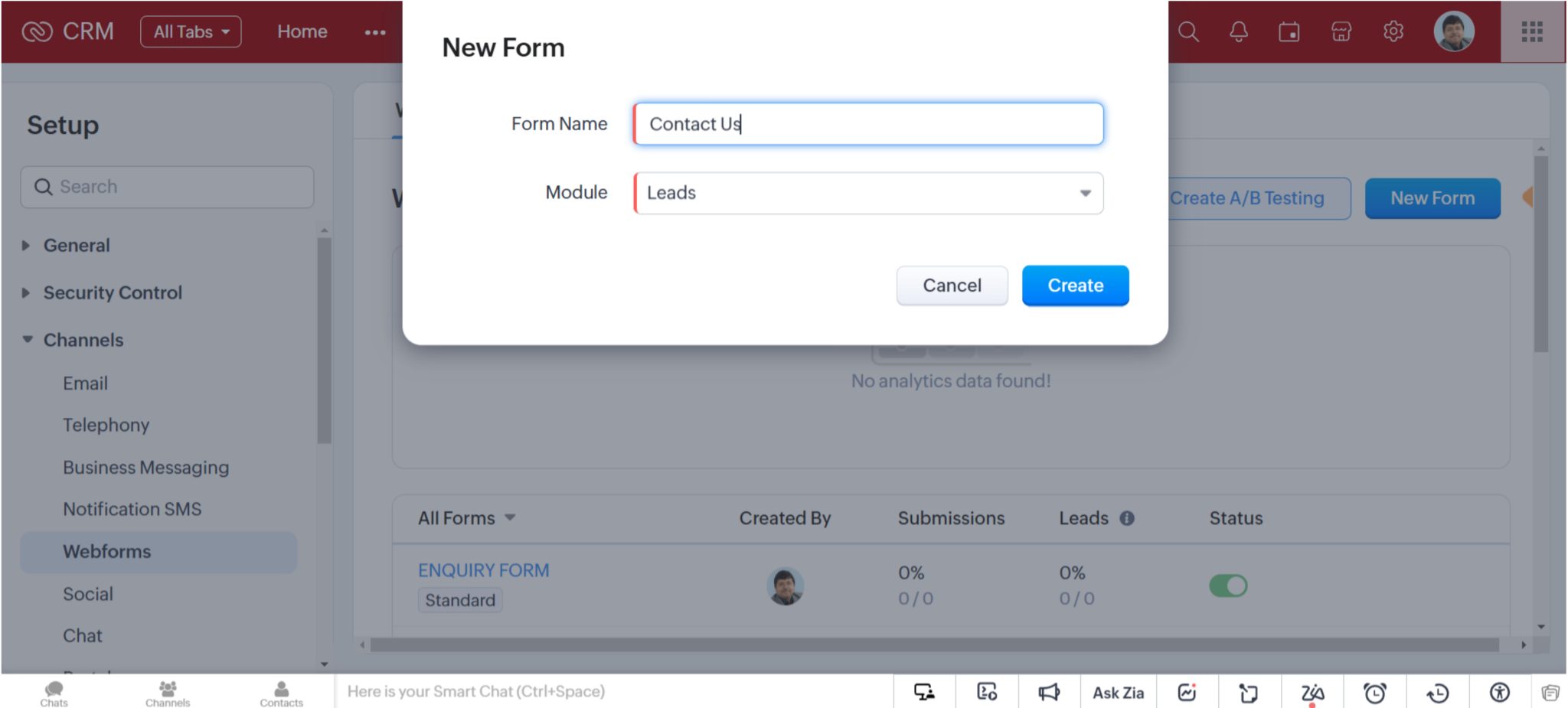Create the new Contact Us form
Screen dimensions: 1568x708
pos(1075,285)
